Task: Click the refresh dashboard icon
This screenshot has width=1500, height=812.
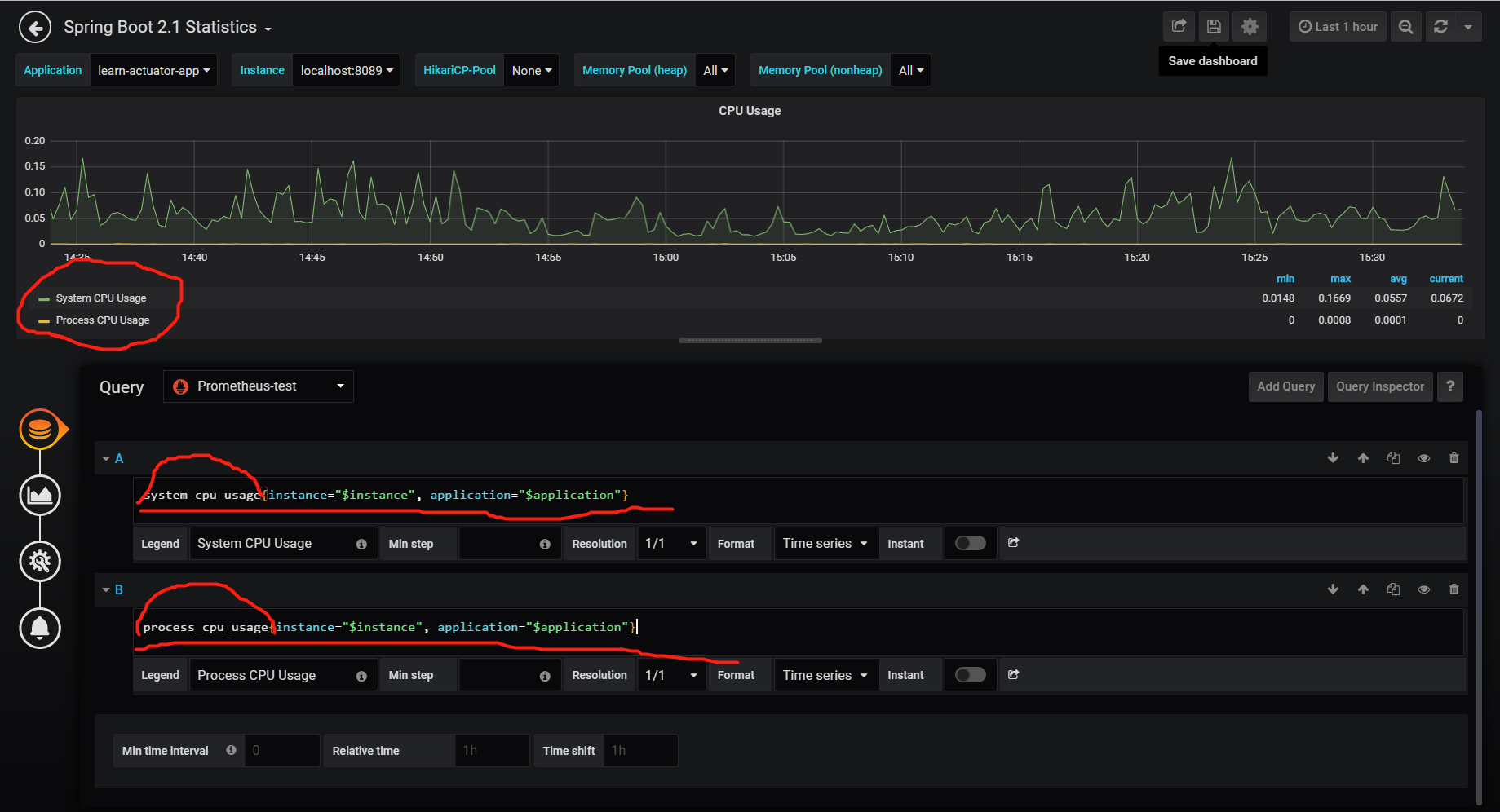Action: [x=1440, y=26]
